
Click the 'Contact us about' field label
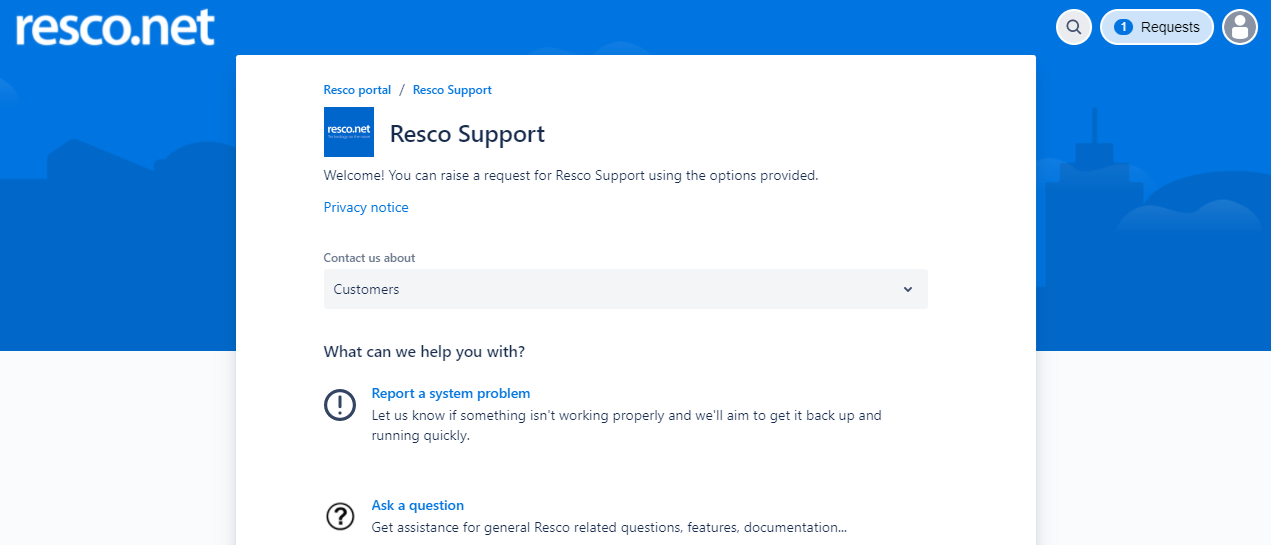(369, 258)
